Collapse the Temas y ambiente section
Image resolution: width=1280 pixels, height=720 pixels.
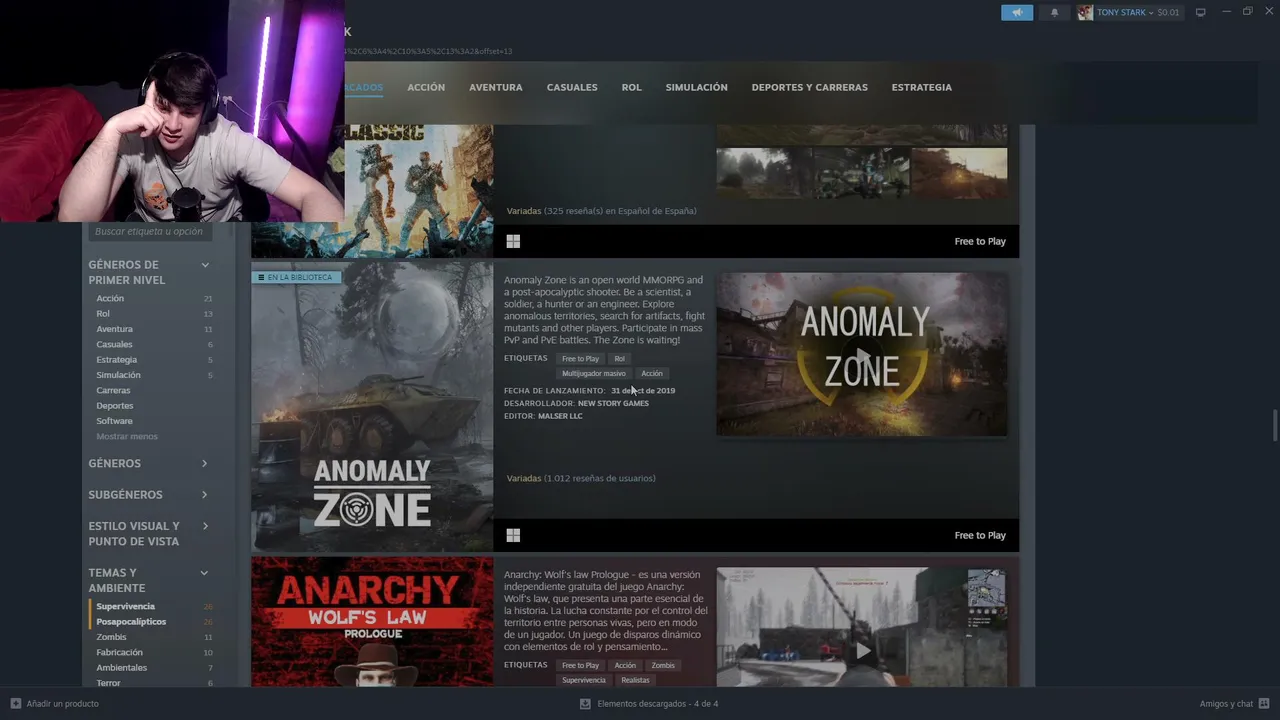coord(205,573)
